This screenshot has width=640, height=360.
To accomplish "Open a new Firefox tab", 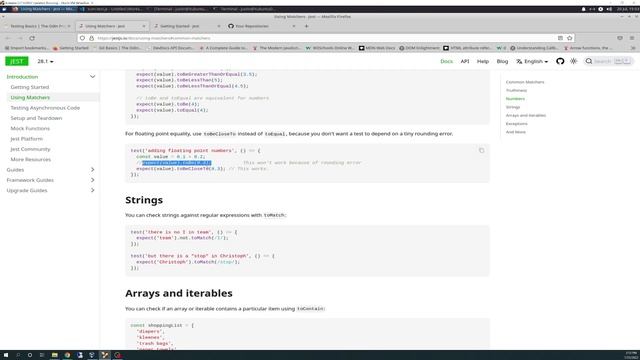I will click(307, 26).
